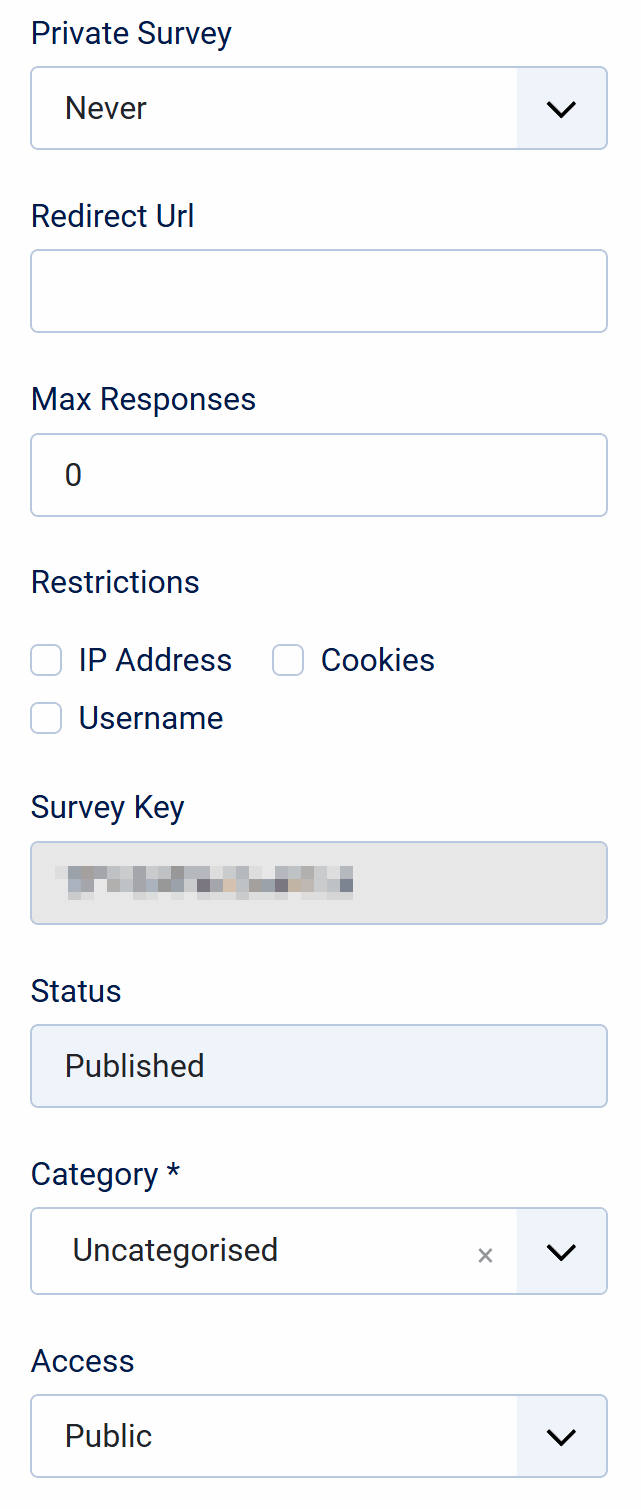Click the Published status field

pos(318,1066)
